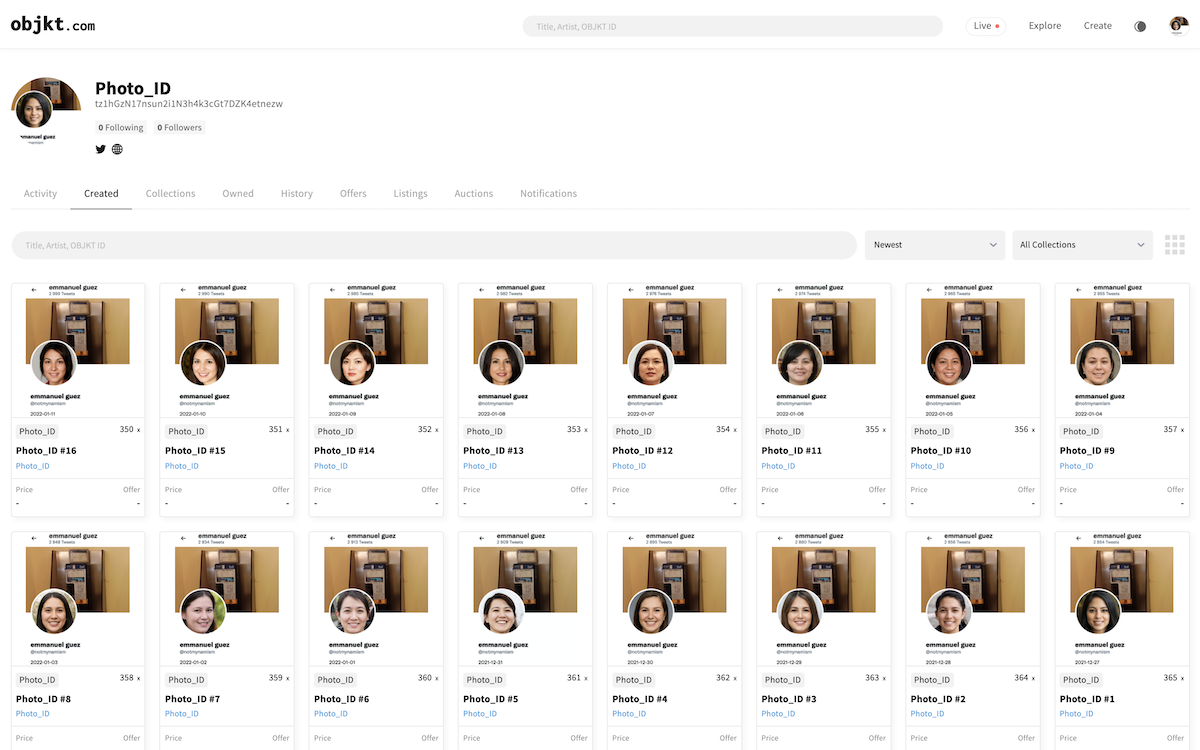1200x750 pixels.
Task: Switch to the Activity tab
Action: tap(41, 194)
